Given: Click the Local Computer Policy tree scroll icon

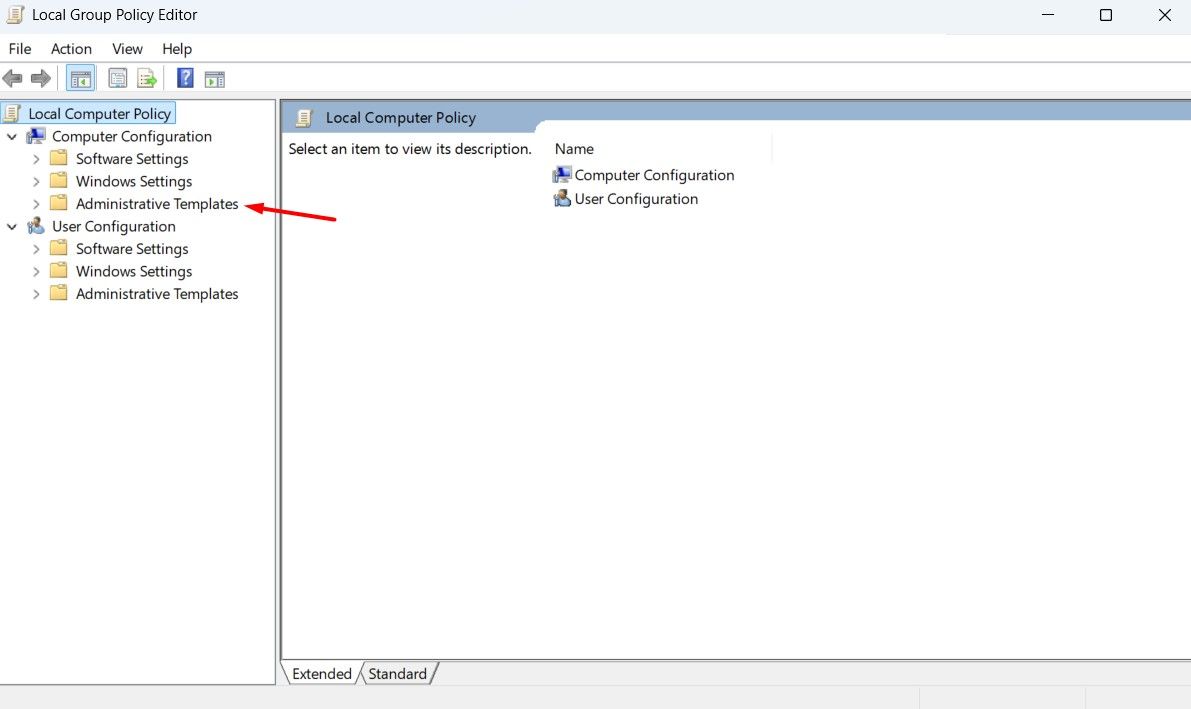Looking at the screenshot, I should (x=12, y=113).
